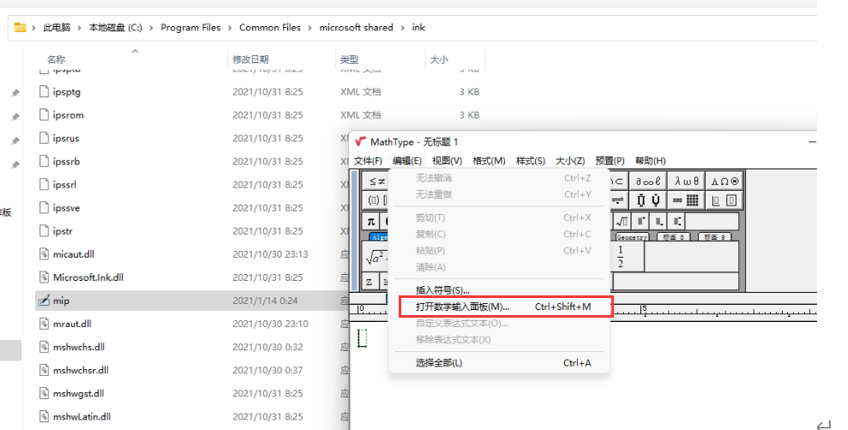Select the mshwchs.dll file row

click(192, 347)
